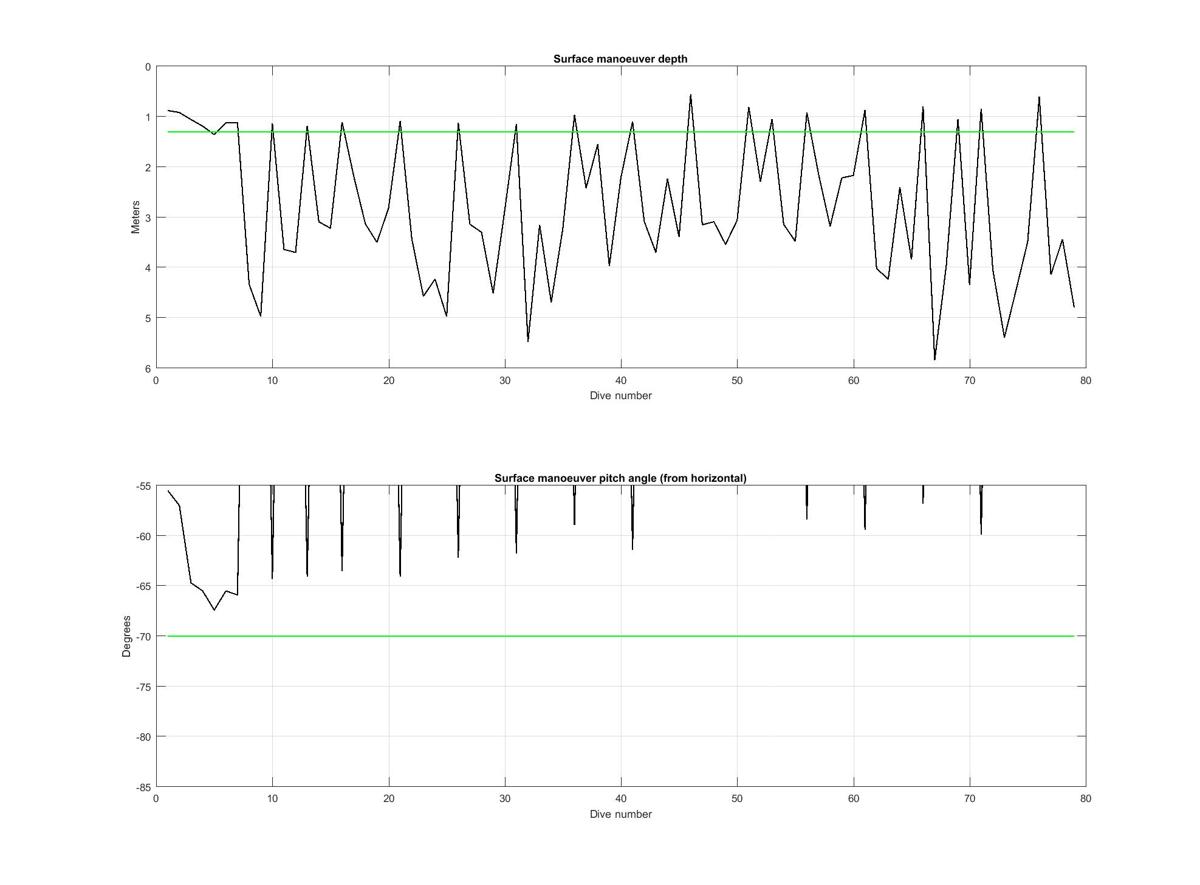Viewport: 1200px width, 885px height.
Task: Click the 'Degrees' y-axis label
Action: pyautogui.click(x=127, y=636)
